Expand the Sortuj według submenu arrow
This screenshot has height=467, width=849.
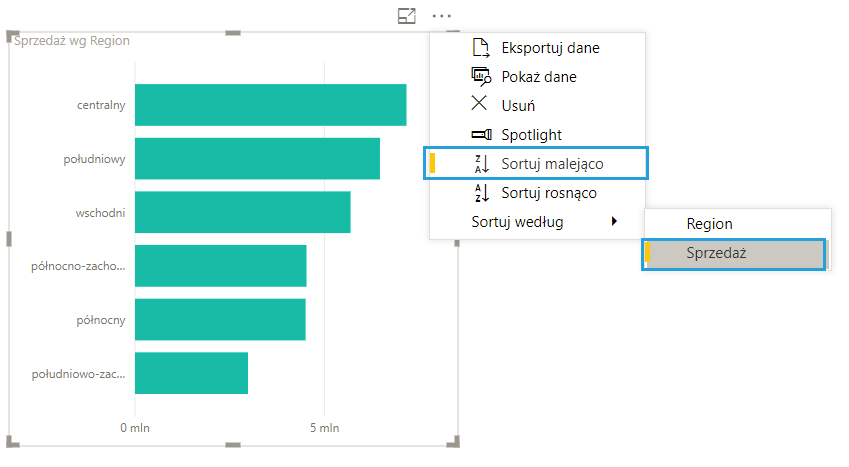(x=614, y=221)
